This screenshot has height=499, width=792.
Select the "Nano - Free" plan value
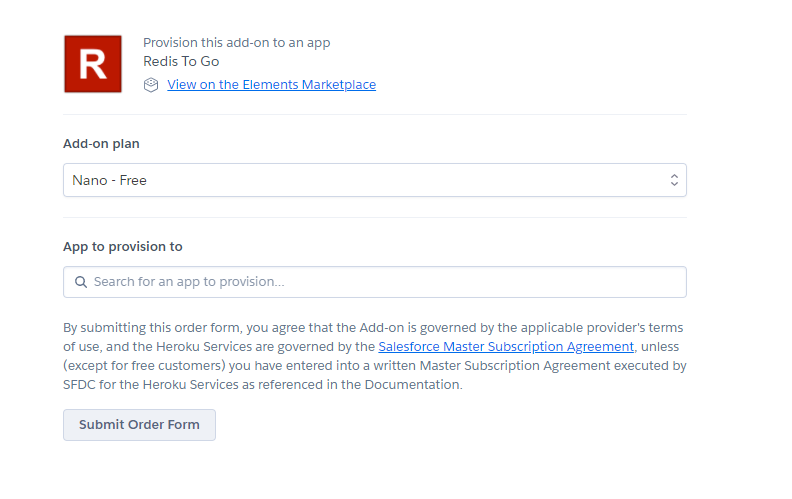[110, 181]
